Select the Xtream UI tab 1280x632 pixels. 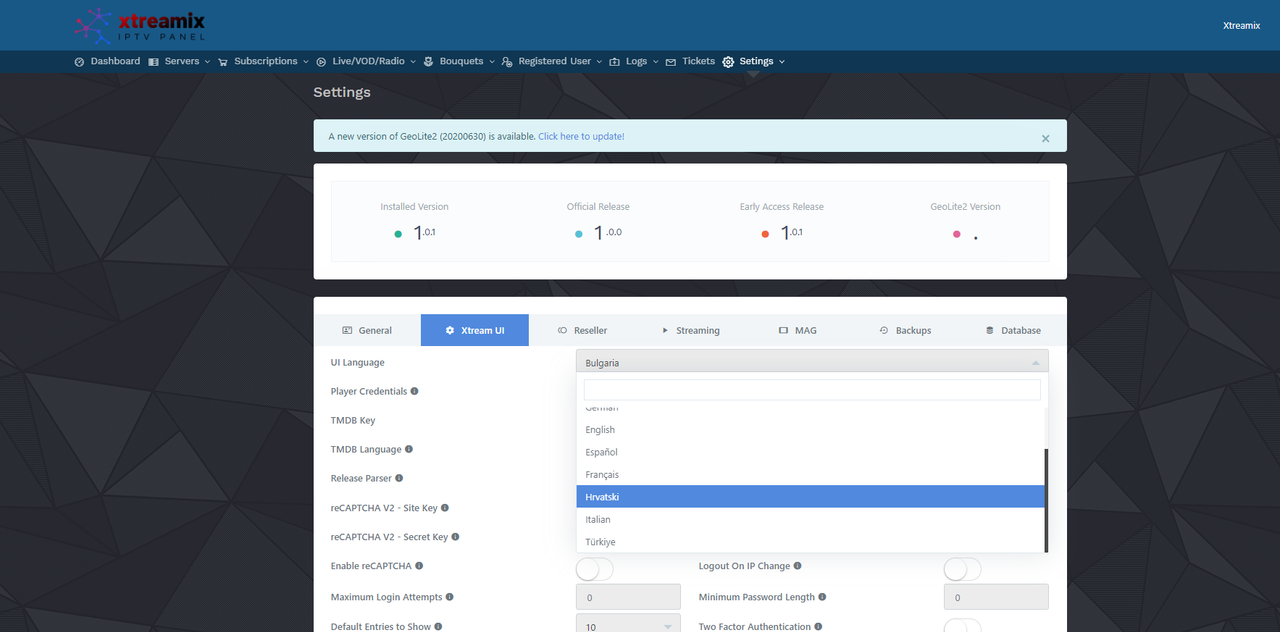(475, 330)
